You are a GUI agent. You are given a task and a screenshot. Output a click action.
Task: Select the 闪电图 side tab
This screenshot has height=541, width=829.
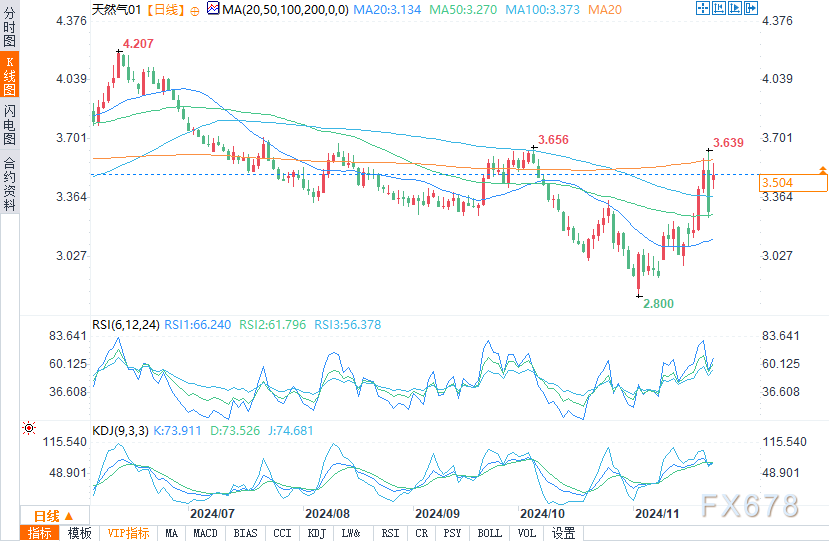[10, 125]
